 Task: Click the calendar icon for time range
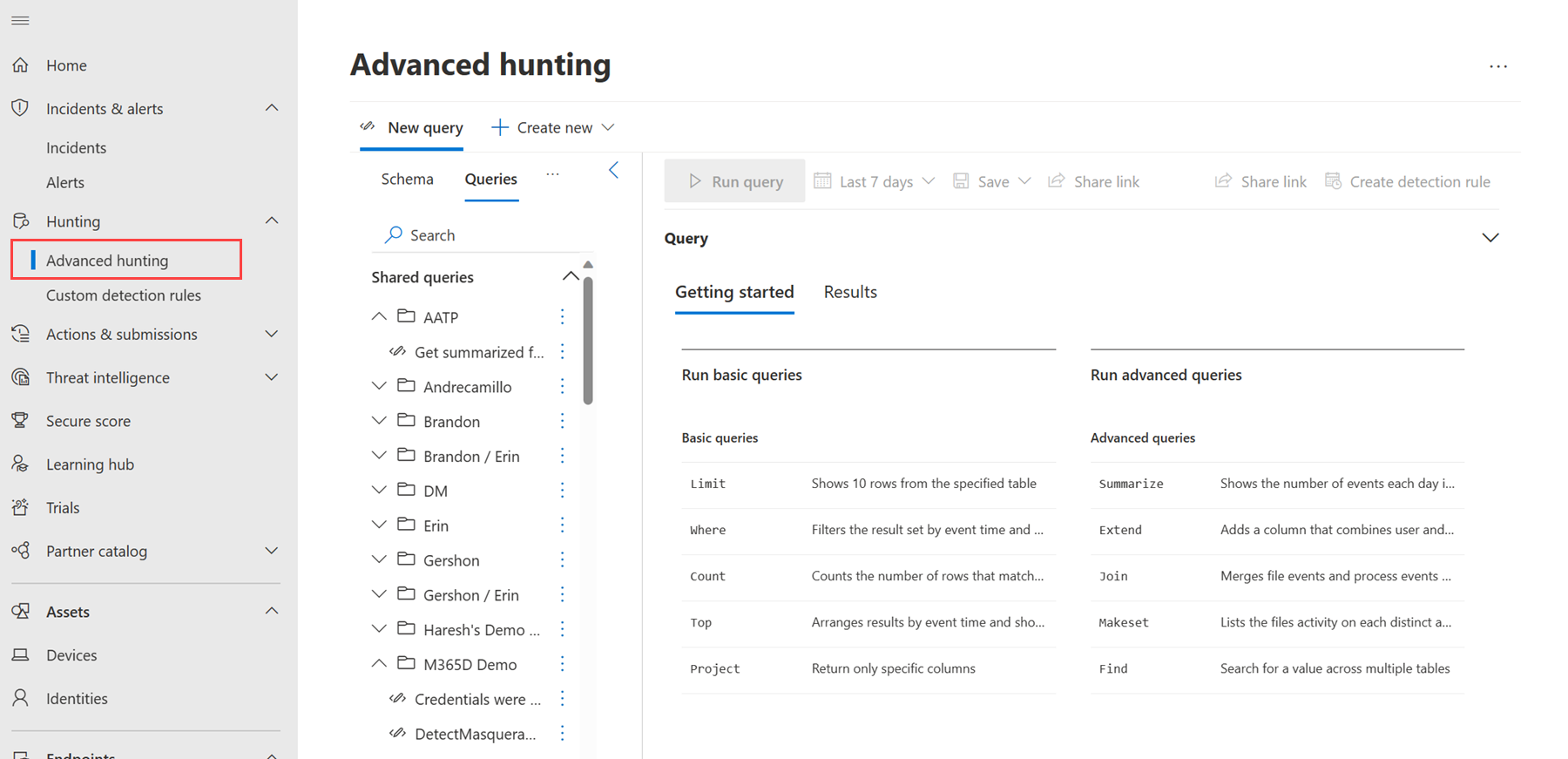(822, 180)
